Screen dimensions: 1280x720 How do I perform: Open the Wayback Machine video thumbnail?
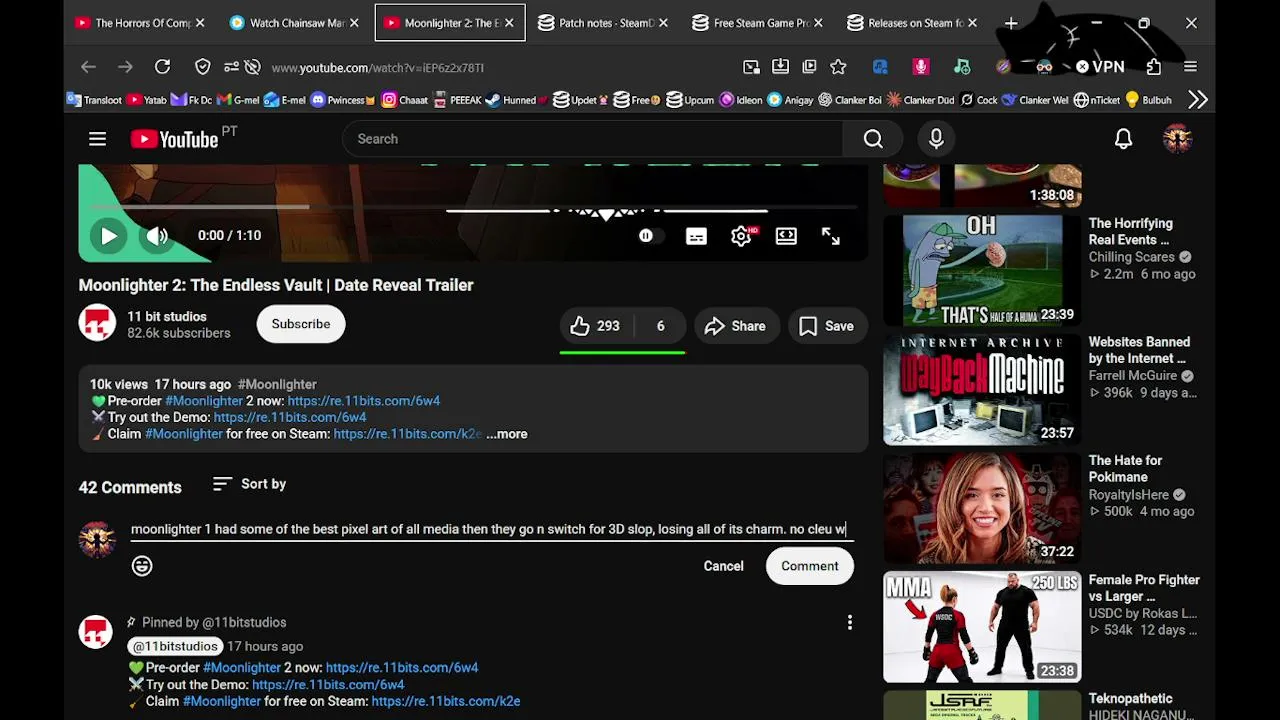click(982, 389)
